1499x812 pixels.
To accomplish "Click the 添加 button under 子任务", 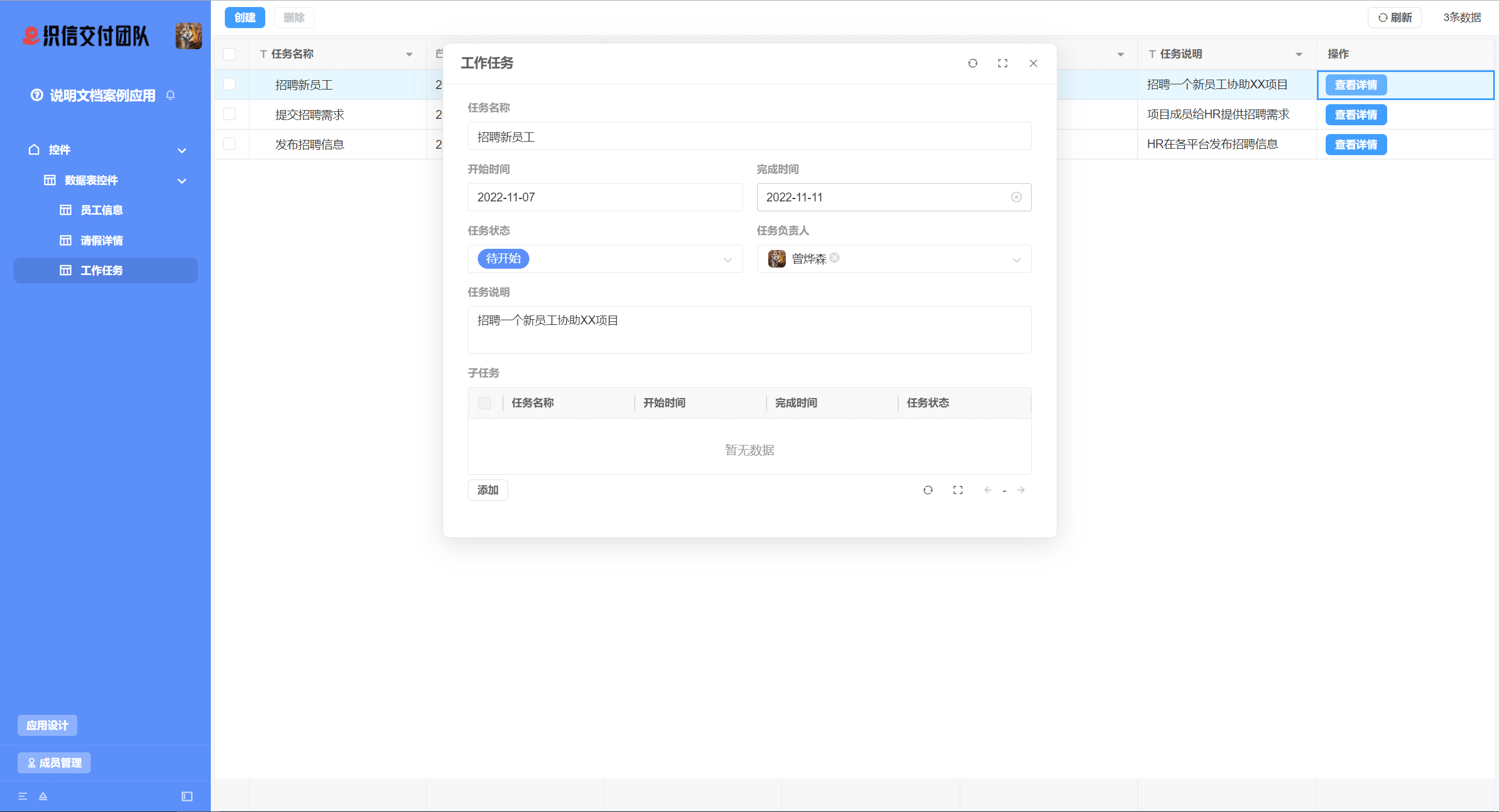I will tap(488, 490).
